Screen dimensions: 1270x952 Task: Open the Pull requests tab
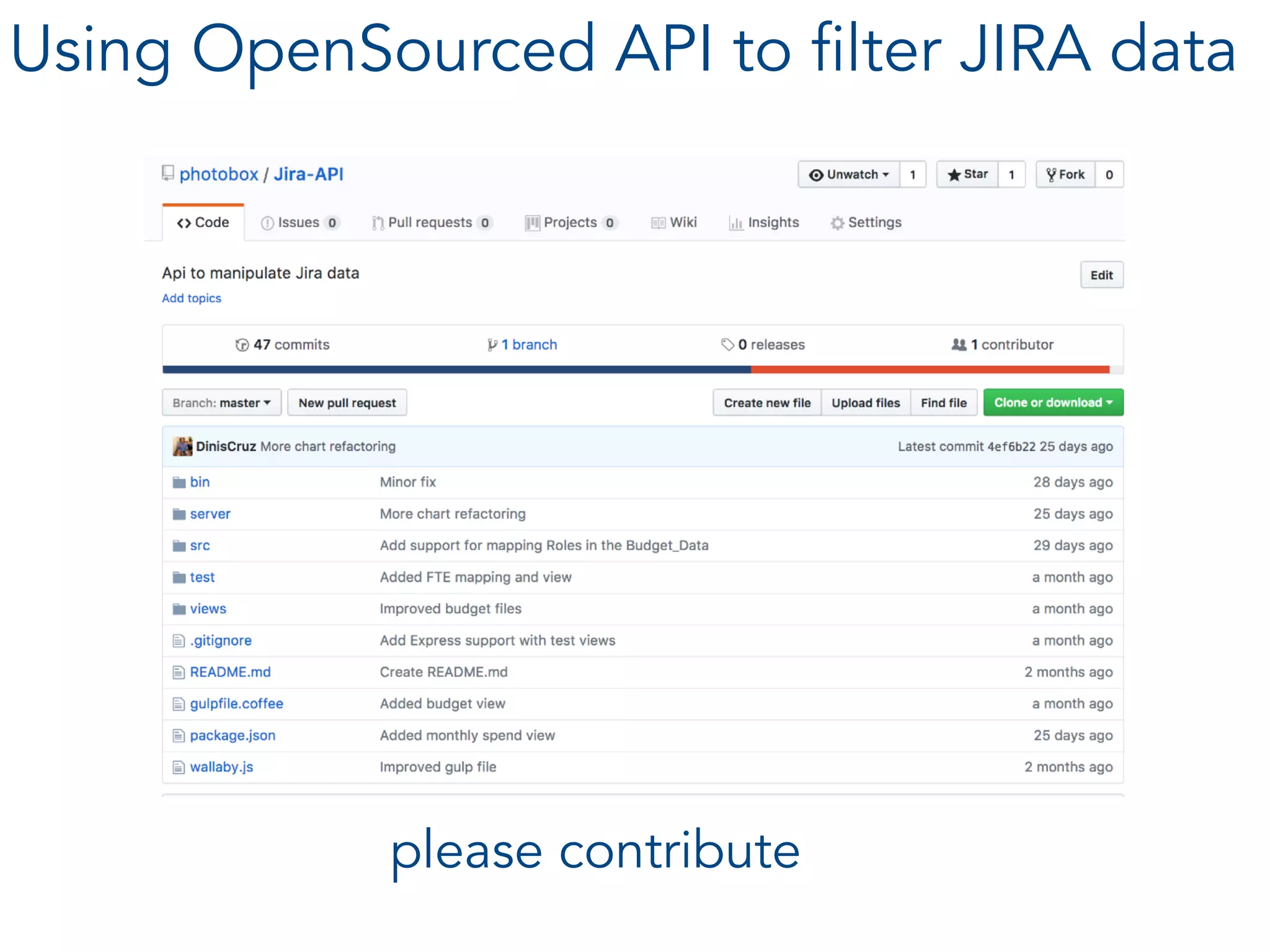(432, 223)
